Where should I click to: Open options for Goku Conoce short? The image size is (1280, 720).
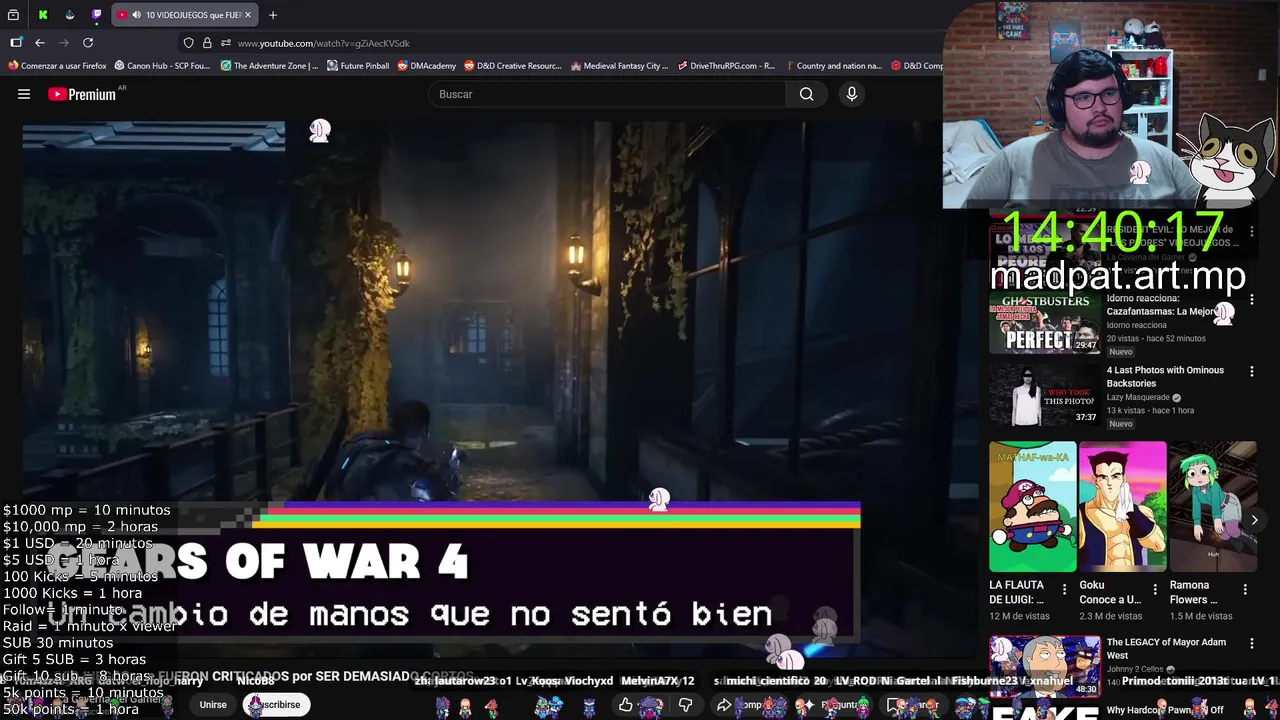click(x=1155, y=590)
